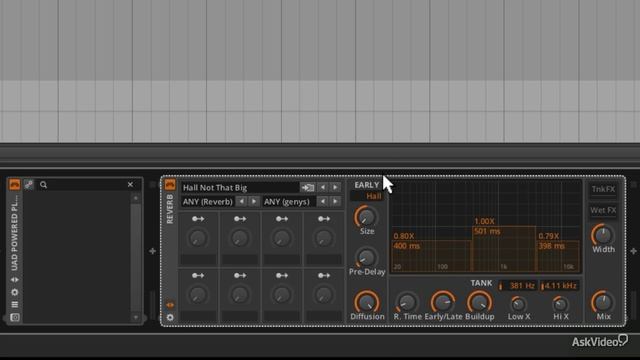Screen dimensions: 640x360
Task: Click the Mix knob
Action: click(603, 302)
